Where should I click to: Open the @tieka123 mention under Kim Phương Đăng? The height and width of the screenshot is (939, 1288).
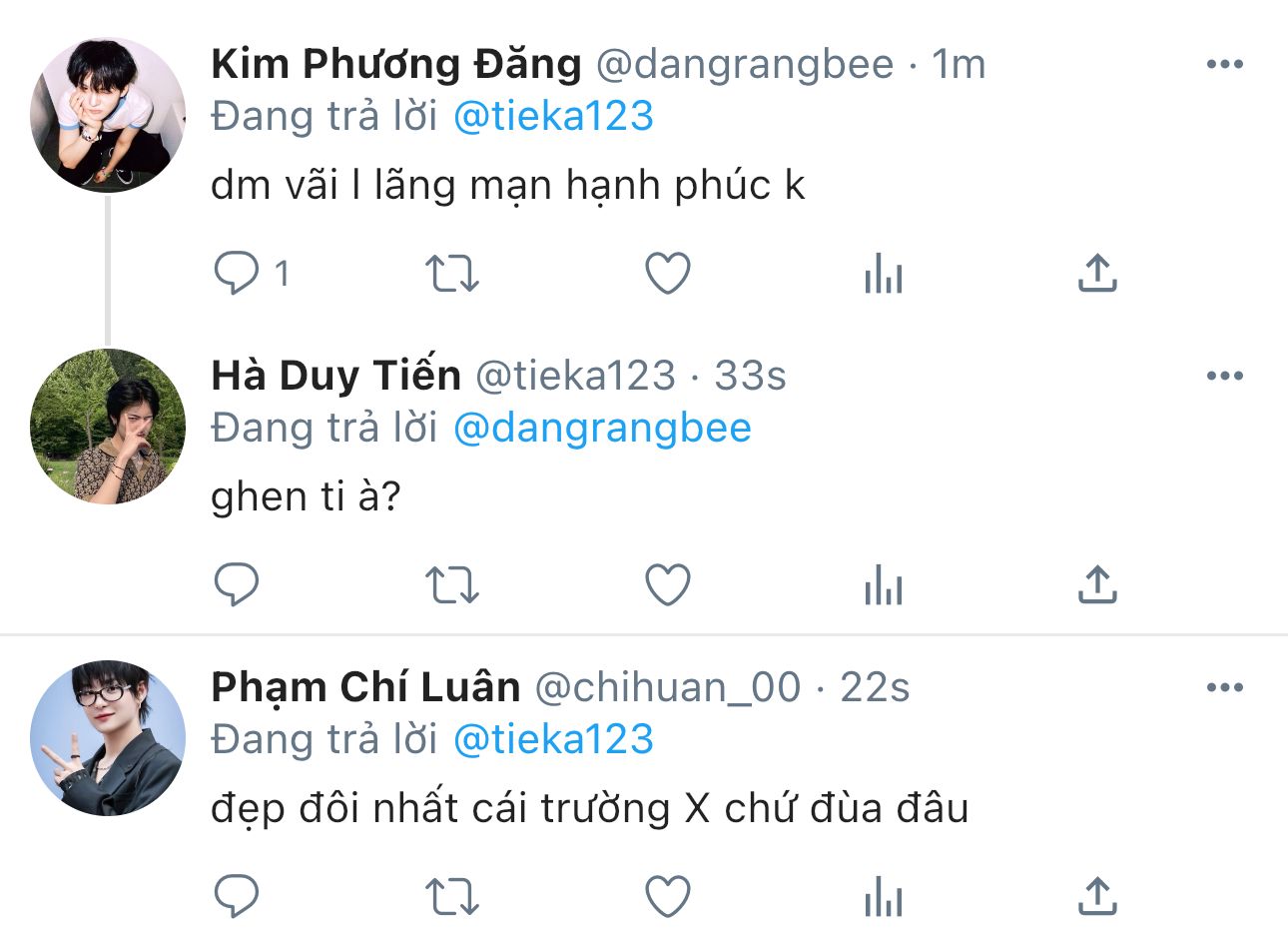pyautogui.click(x=553, y=117)
